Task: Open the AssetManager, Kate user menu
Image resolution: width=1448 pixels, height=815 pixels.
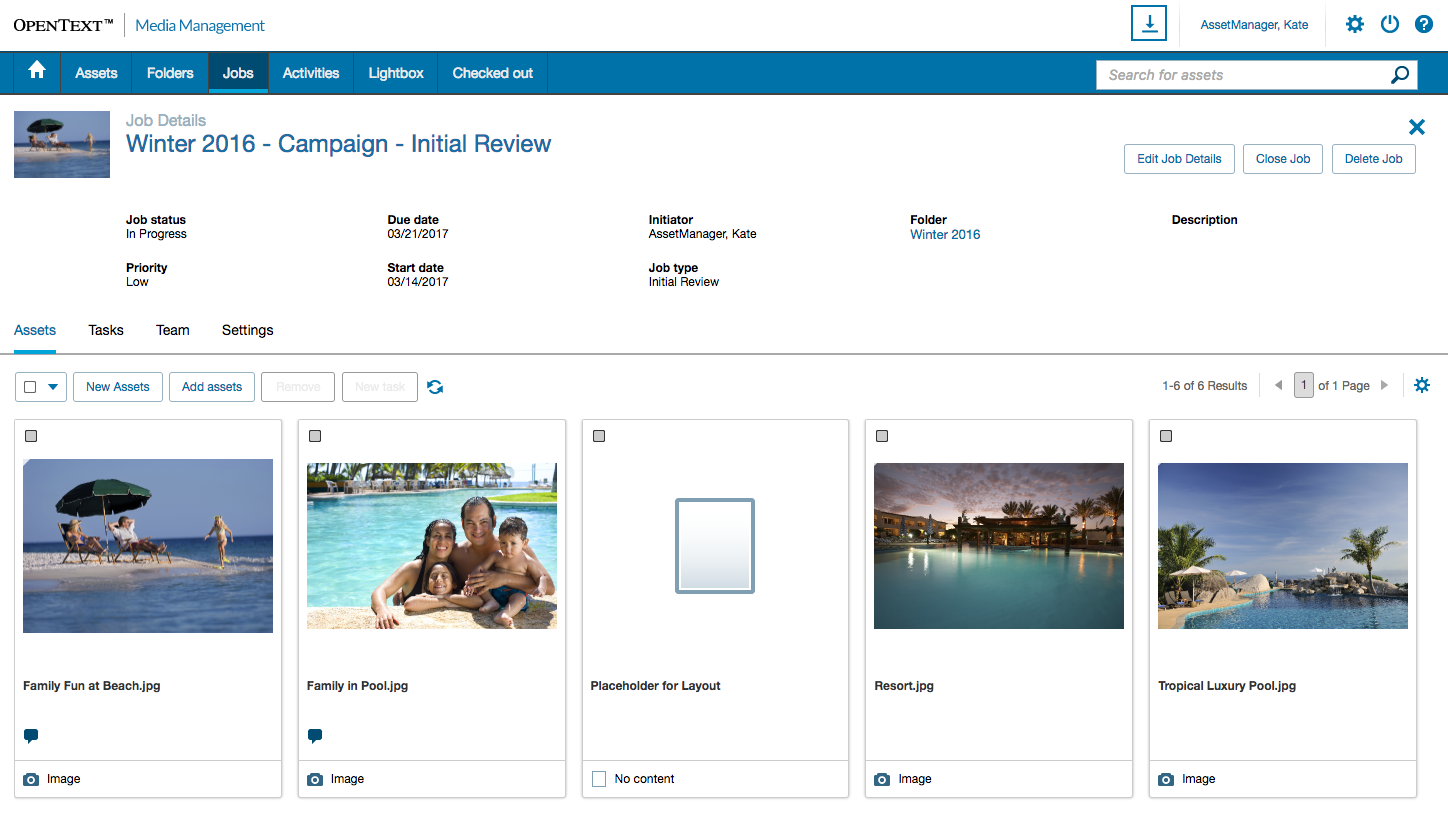Action: (x=1254, y=25)
